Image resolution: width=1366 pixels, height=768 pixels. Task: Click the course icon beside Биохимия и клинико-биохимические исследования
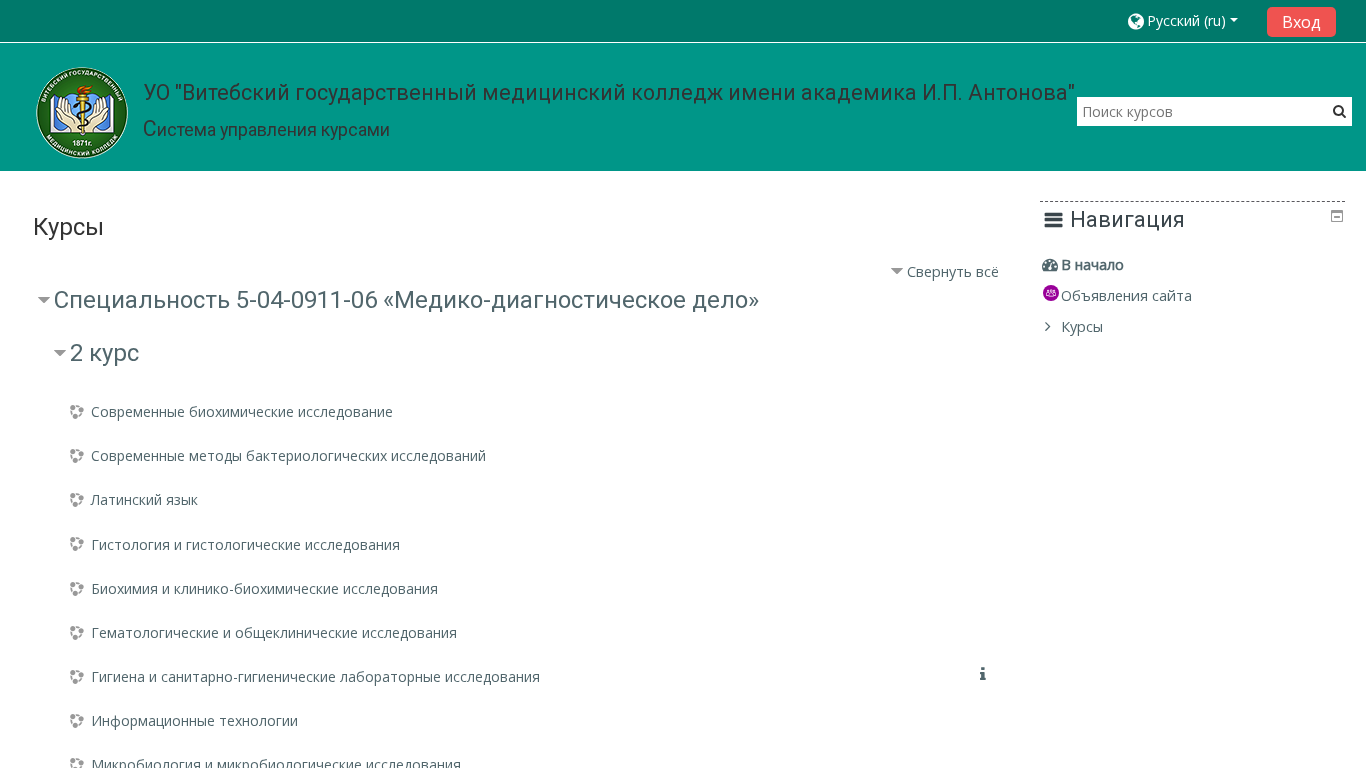(x=77, y=589)
